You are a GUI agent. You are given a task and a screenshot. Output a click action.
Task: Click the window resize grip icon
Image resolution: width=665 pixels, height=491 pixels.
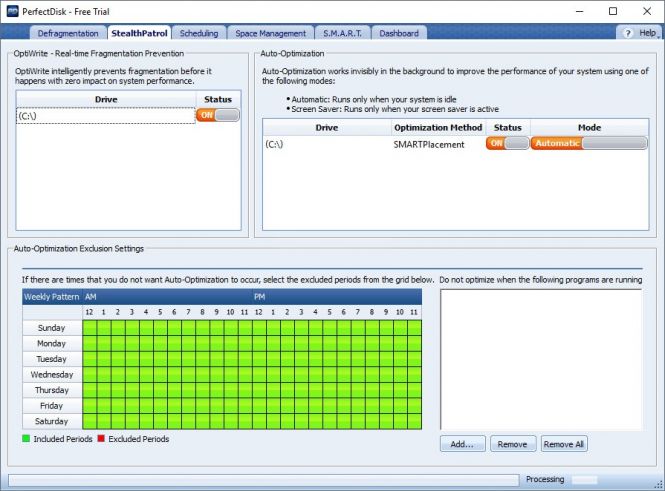click(659, 484)
